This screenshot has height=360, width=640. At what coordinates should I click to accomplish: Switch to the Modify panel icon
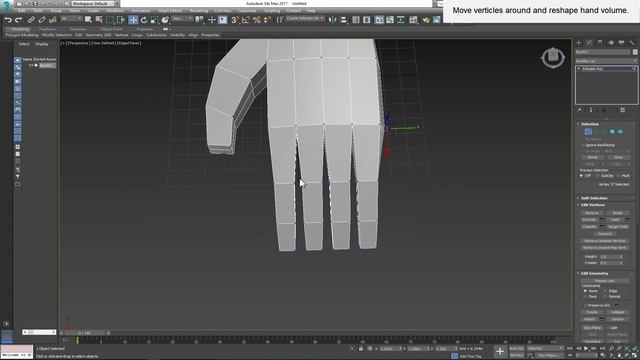589,42
